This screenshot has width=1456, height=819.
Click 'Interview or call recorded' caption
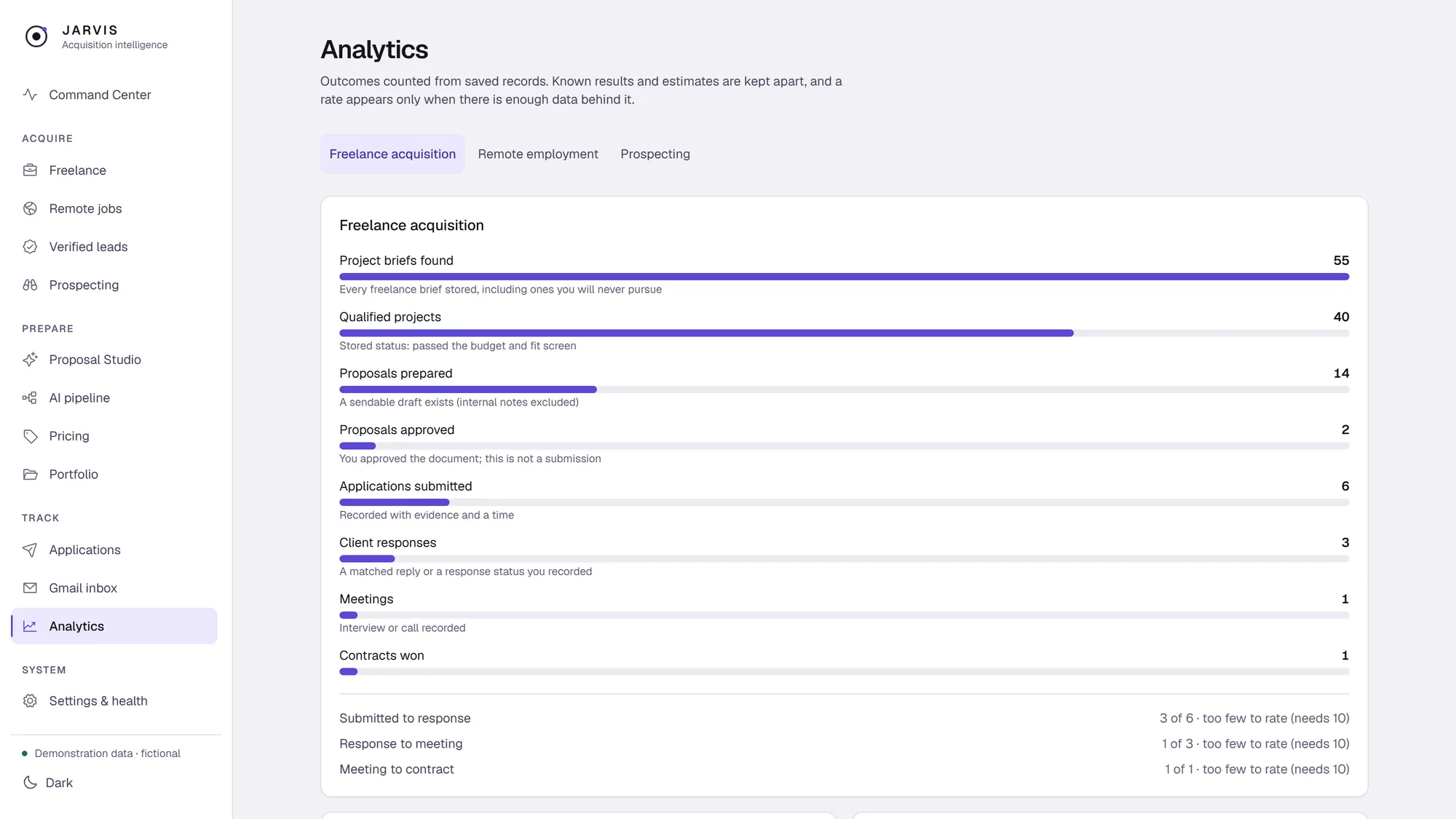402,628
